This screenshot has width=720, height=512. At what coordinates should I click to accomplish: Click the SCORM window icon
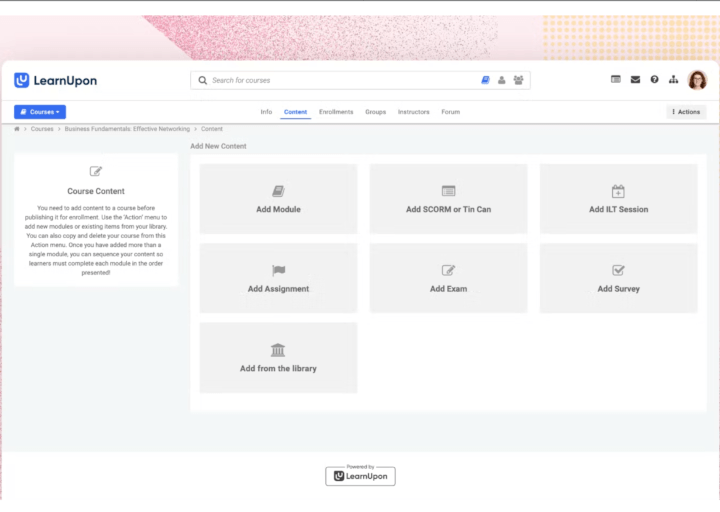coord(449,191)
